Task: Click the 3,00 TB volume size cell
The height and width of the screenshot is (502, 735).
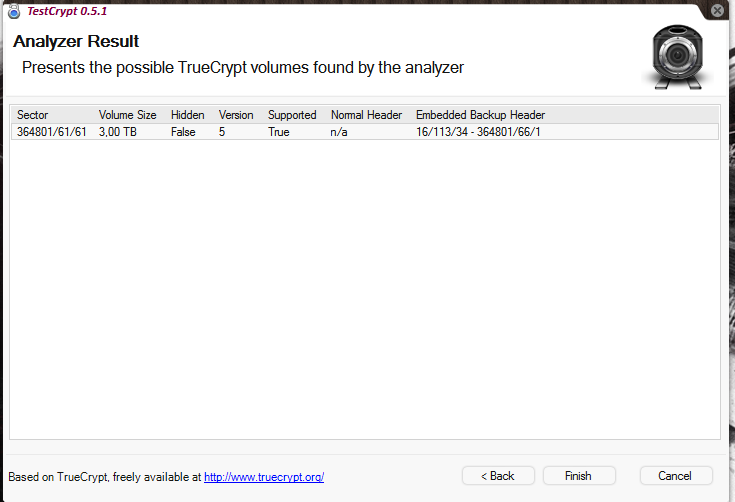Action: click(x=118, y=132)
